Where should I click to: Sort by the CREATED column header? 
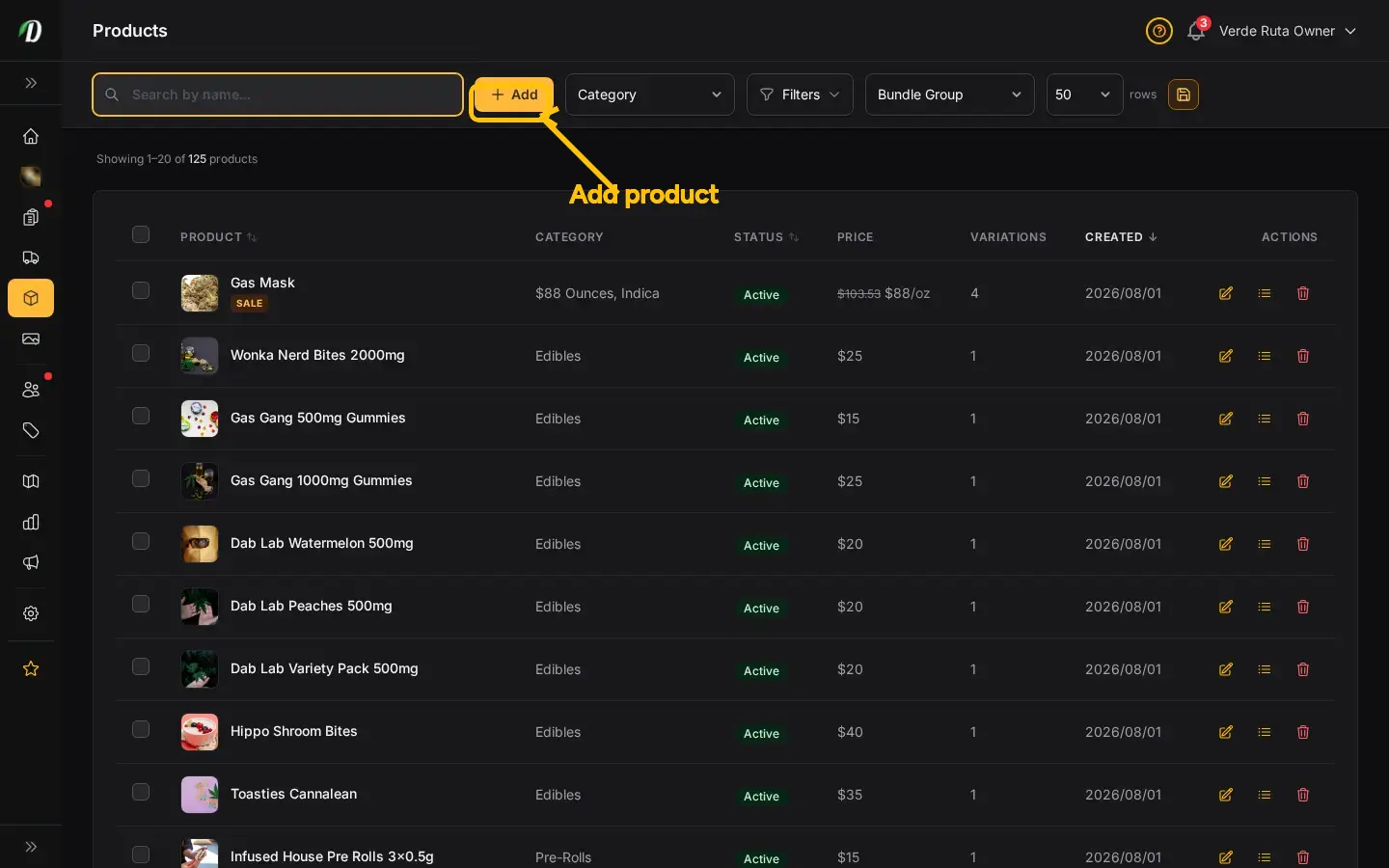tap(1122, 237)
